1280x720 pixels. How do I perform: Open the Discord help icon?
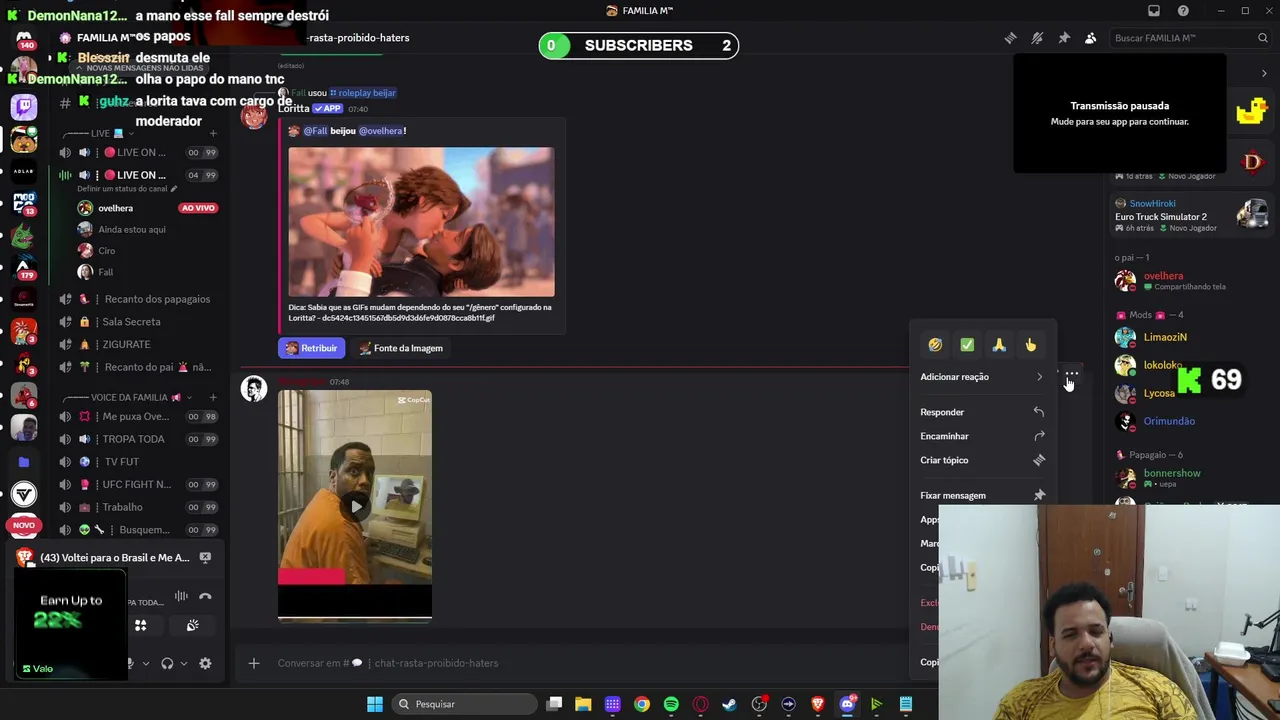[x=1184, y=11]
